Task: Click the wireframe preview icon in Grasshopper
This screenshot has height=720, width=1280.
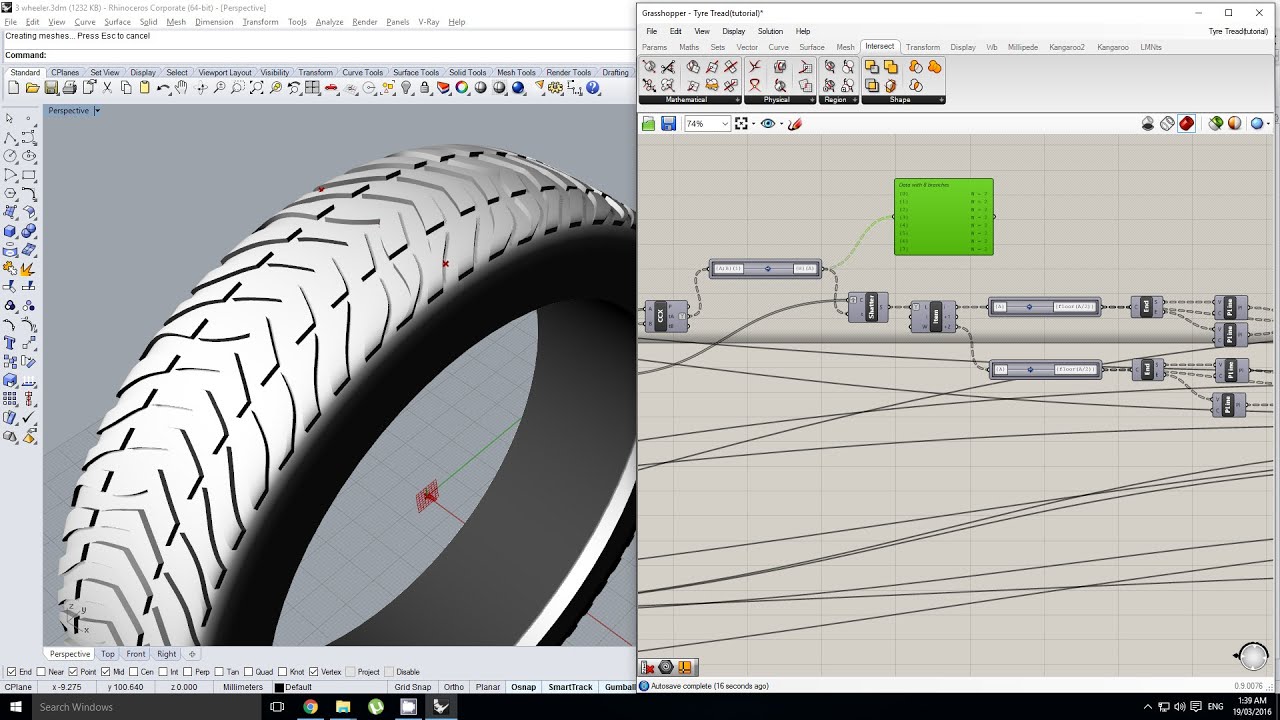Action: (x=1167, y=124)
